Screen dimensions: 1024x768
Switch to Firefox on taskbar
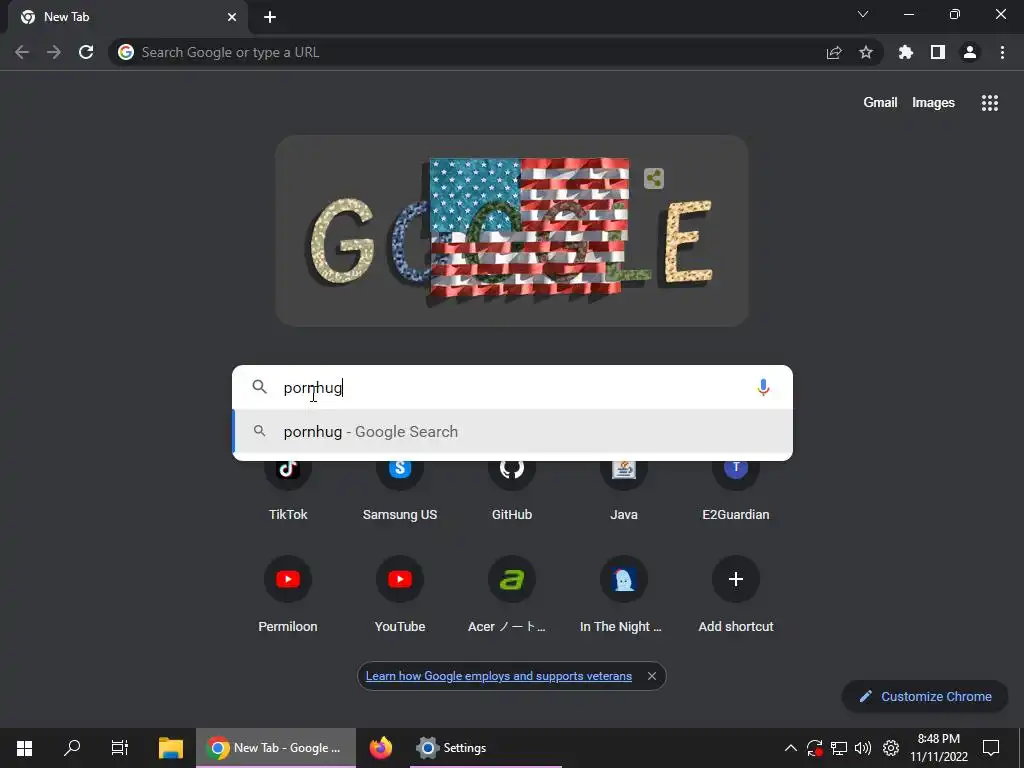(x=381, y=748)
